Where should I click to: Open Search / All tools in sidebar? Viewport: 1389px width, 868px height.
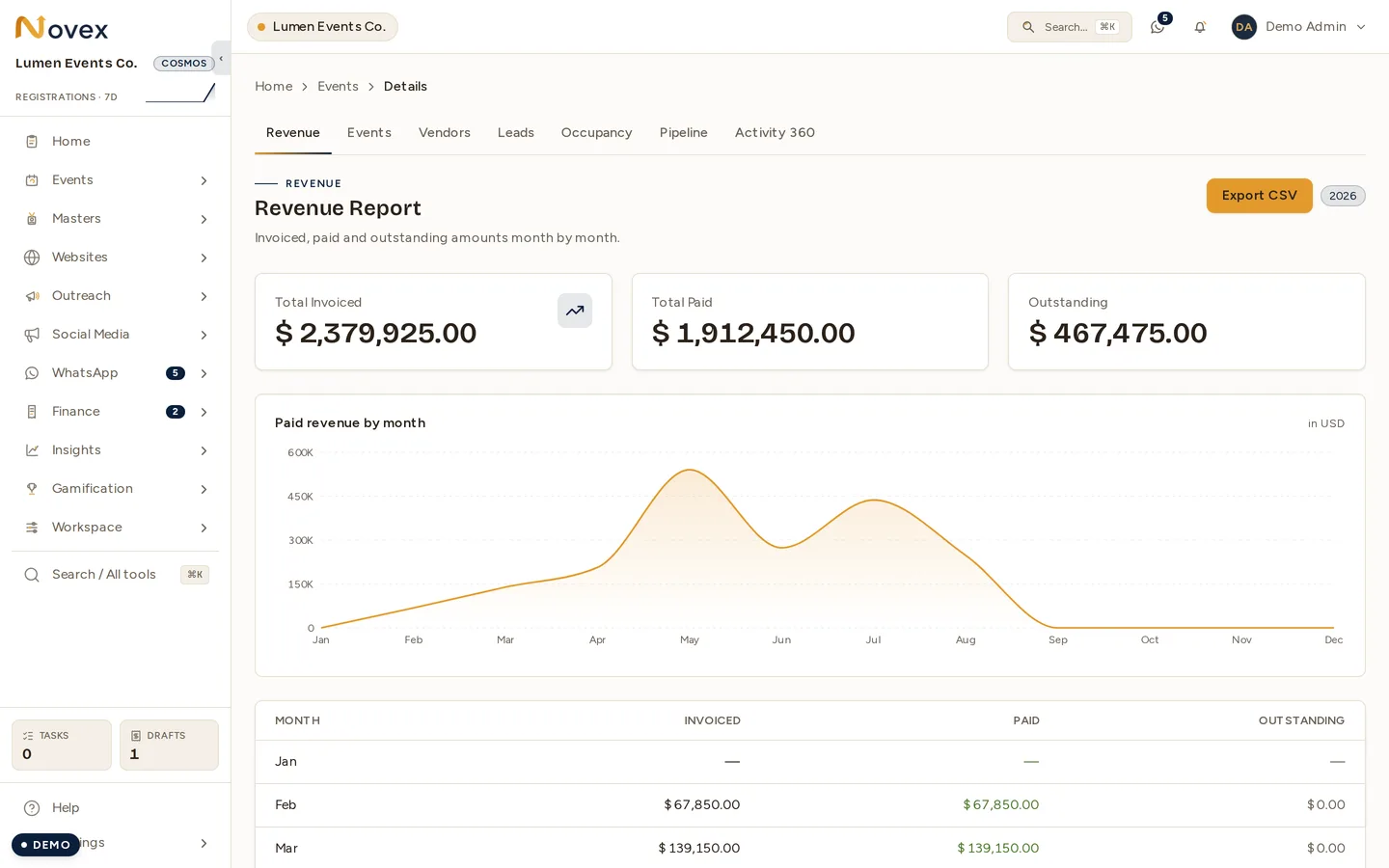click(x=116, y=575)
